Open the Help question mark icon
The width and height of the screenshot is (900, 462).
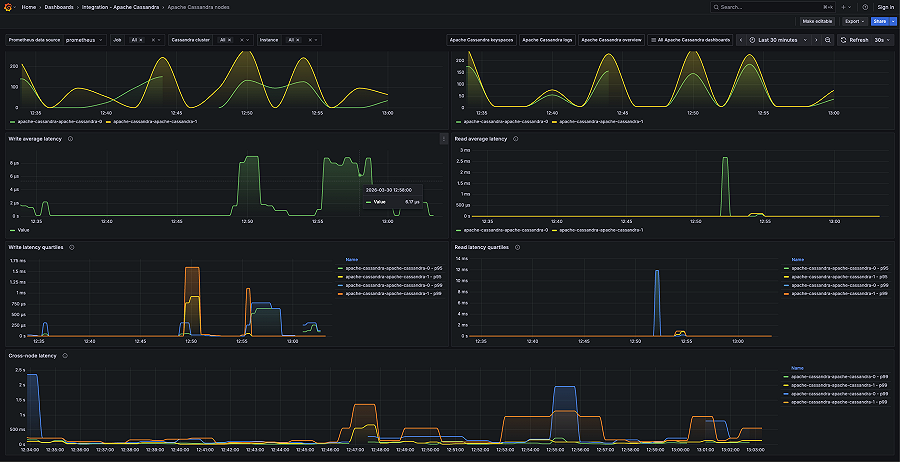(x=865, y=7)
